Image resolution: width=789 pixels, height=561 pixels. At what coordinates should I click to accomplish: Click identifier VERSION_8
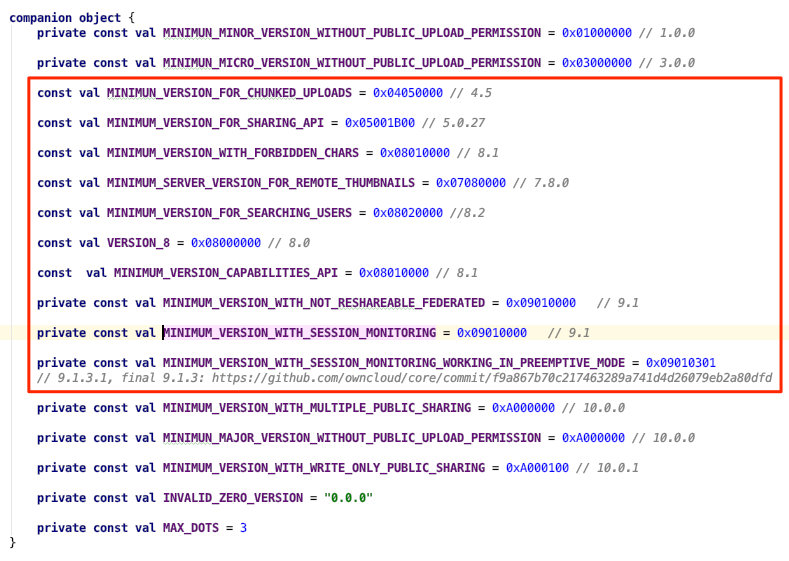tap(138, 243)
